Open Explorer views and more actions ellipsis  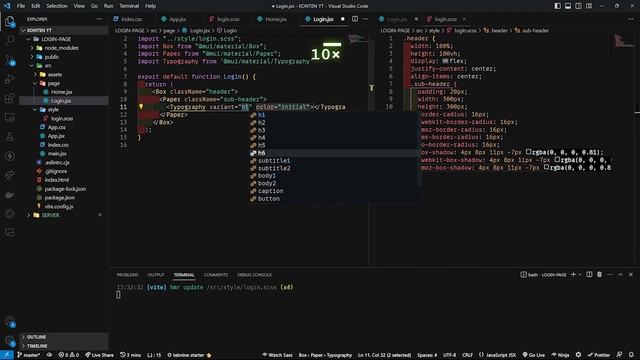[99, 19]
